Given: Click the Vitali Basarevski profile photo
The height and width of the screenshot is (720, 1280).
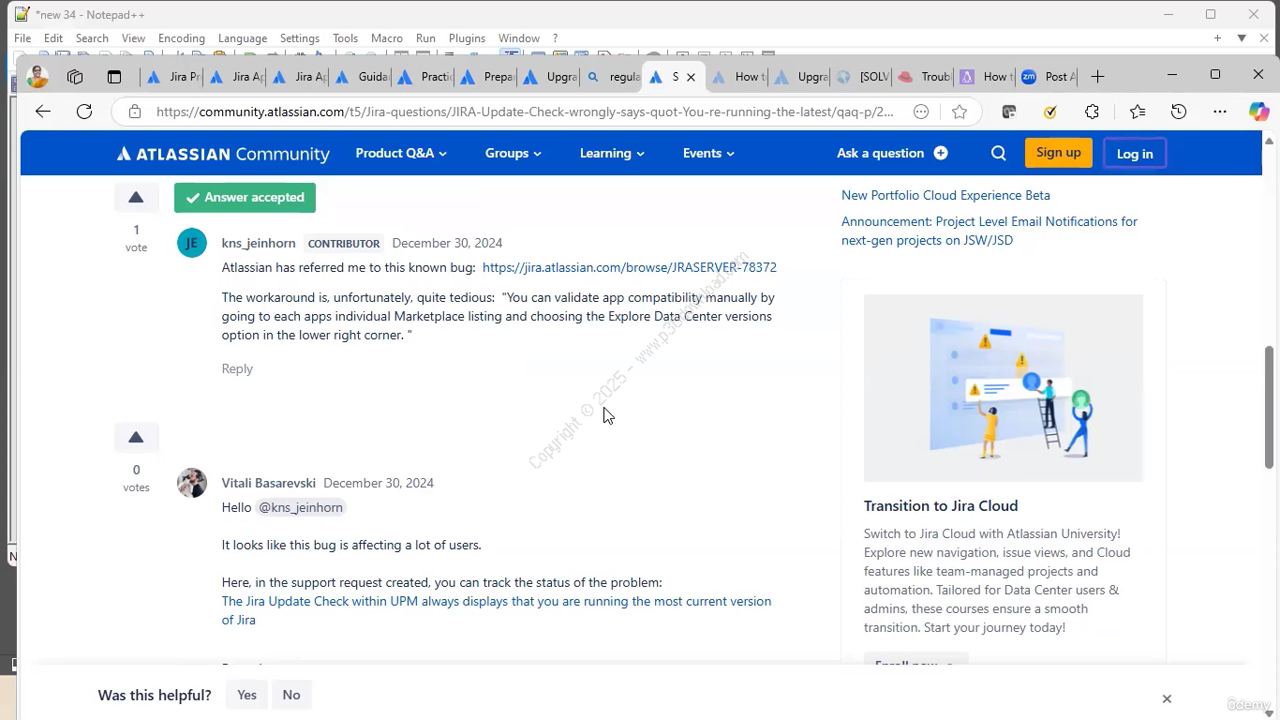Looking at the screenshot, I should [192, 483].
